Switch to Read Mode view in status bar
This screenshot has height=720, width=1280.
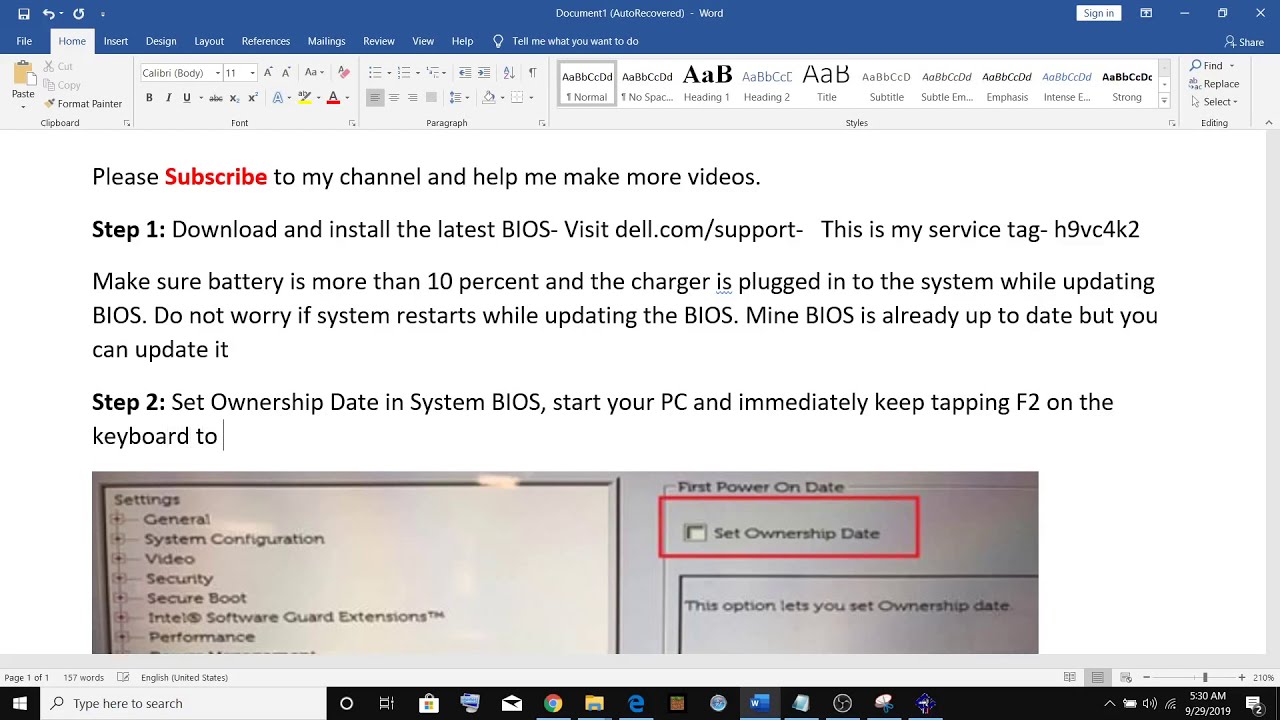[x=1070, y=678]
